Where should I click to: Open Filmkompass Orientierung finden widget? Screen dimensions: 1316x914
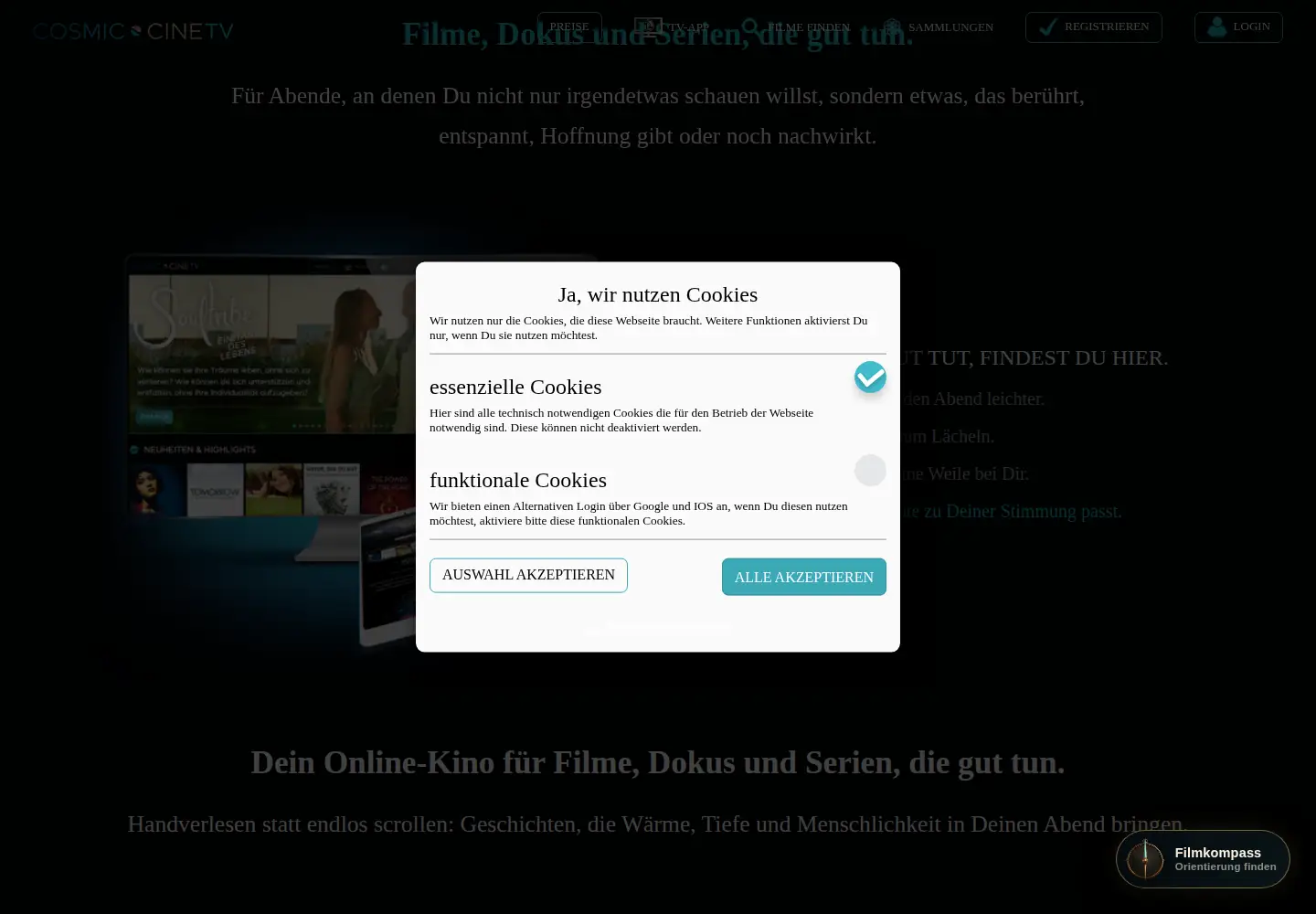(1203, 859)
